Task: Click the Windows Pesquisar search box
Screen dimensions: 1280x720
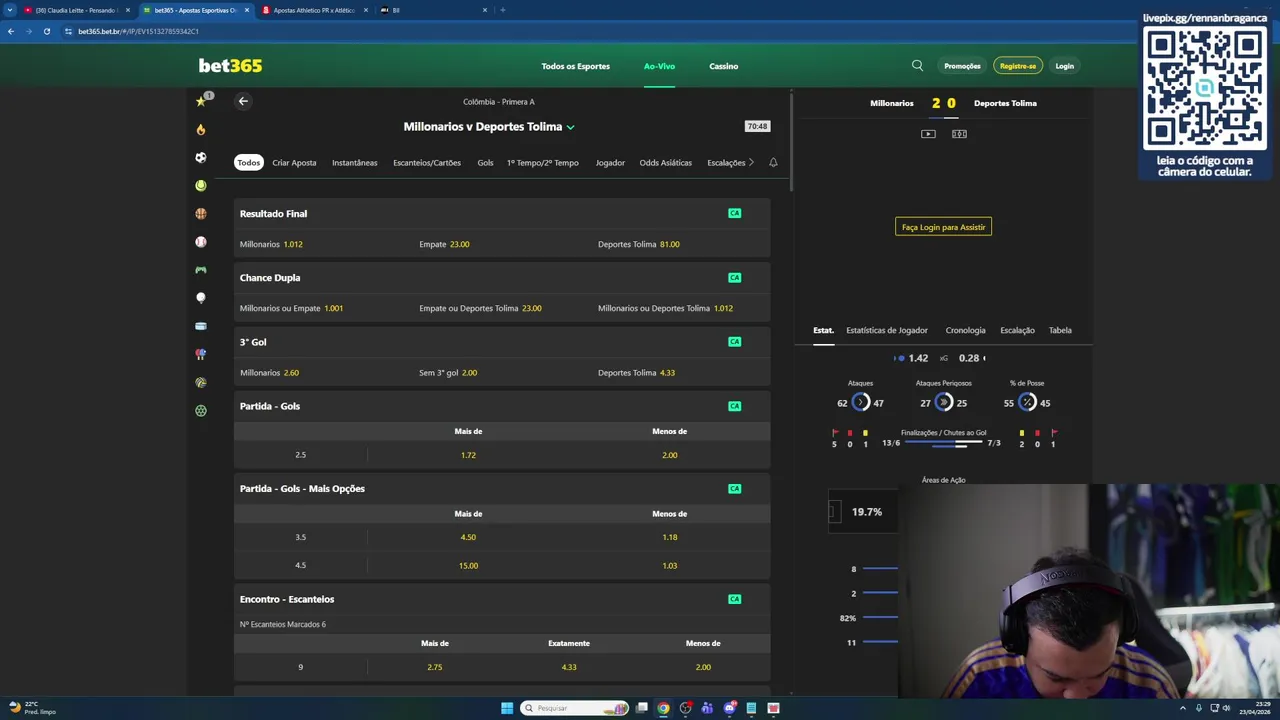Action: (575, 708)
